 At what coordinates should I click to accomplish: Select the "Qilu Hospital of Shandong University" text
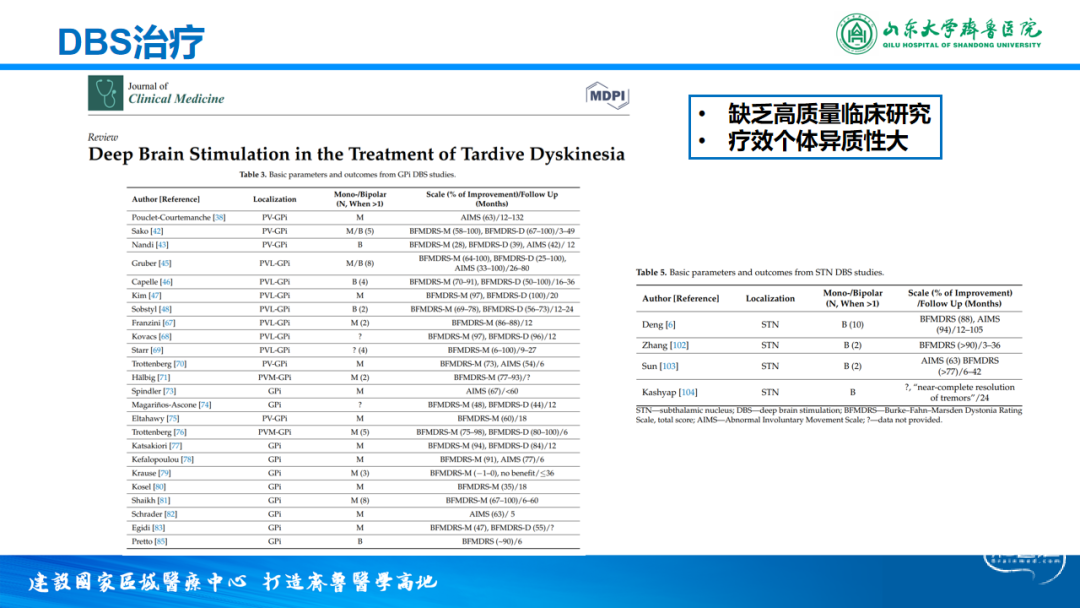[x=962, y=45]
